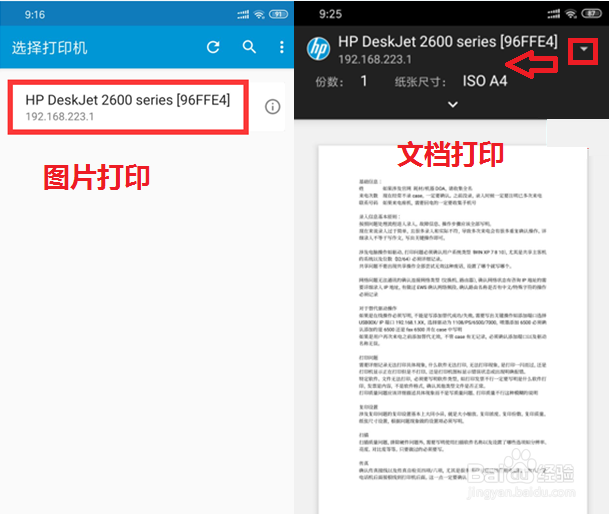Click battery icon in left status bar
Image resolution: width=609 pixels, height=514 pixels.
[278, 14]
